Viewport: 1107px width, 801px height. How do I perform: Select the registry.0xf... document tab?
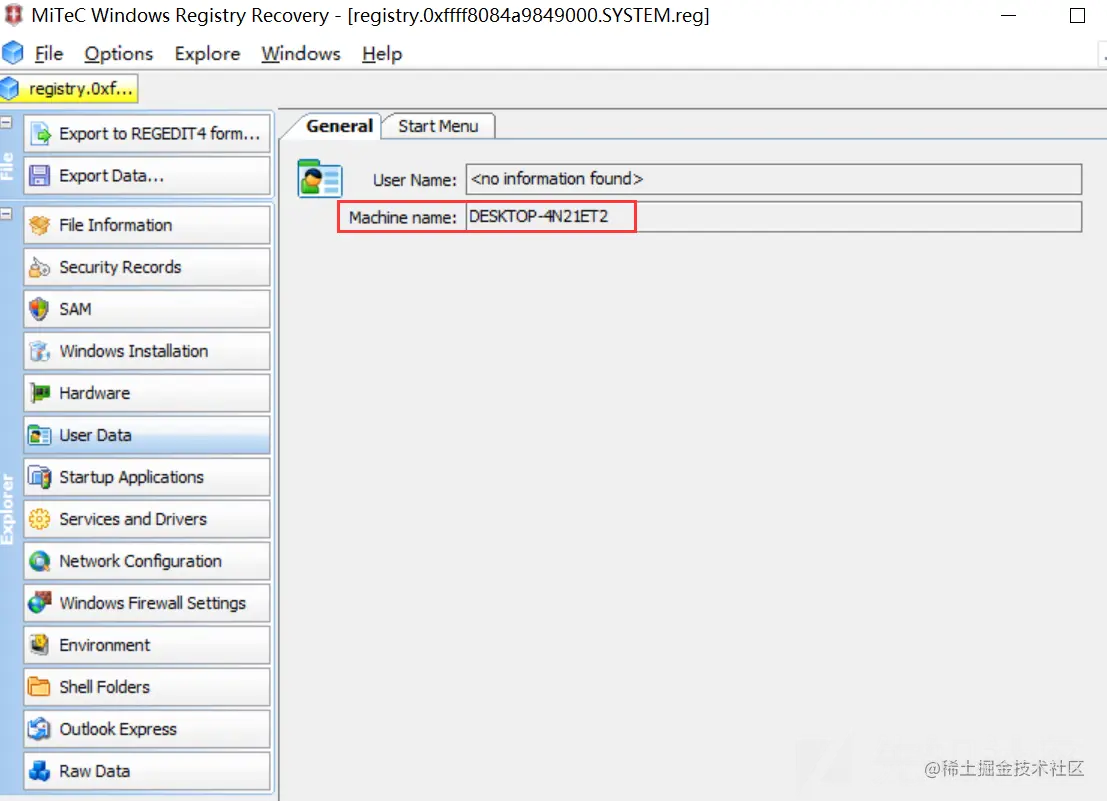pos(69,89)
